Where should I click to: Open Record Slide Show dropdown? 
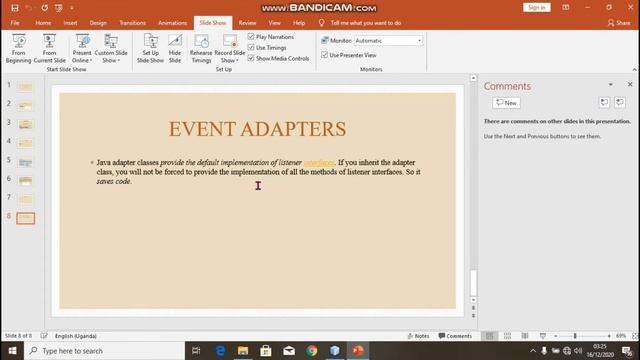[229, 49]
